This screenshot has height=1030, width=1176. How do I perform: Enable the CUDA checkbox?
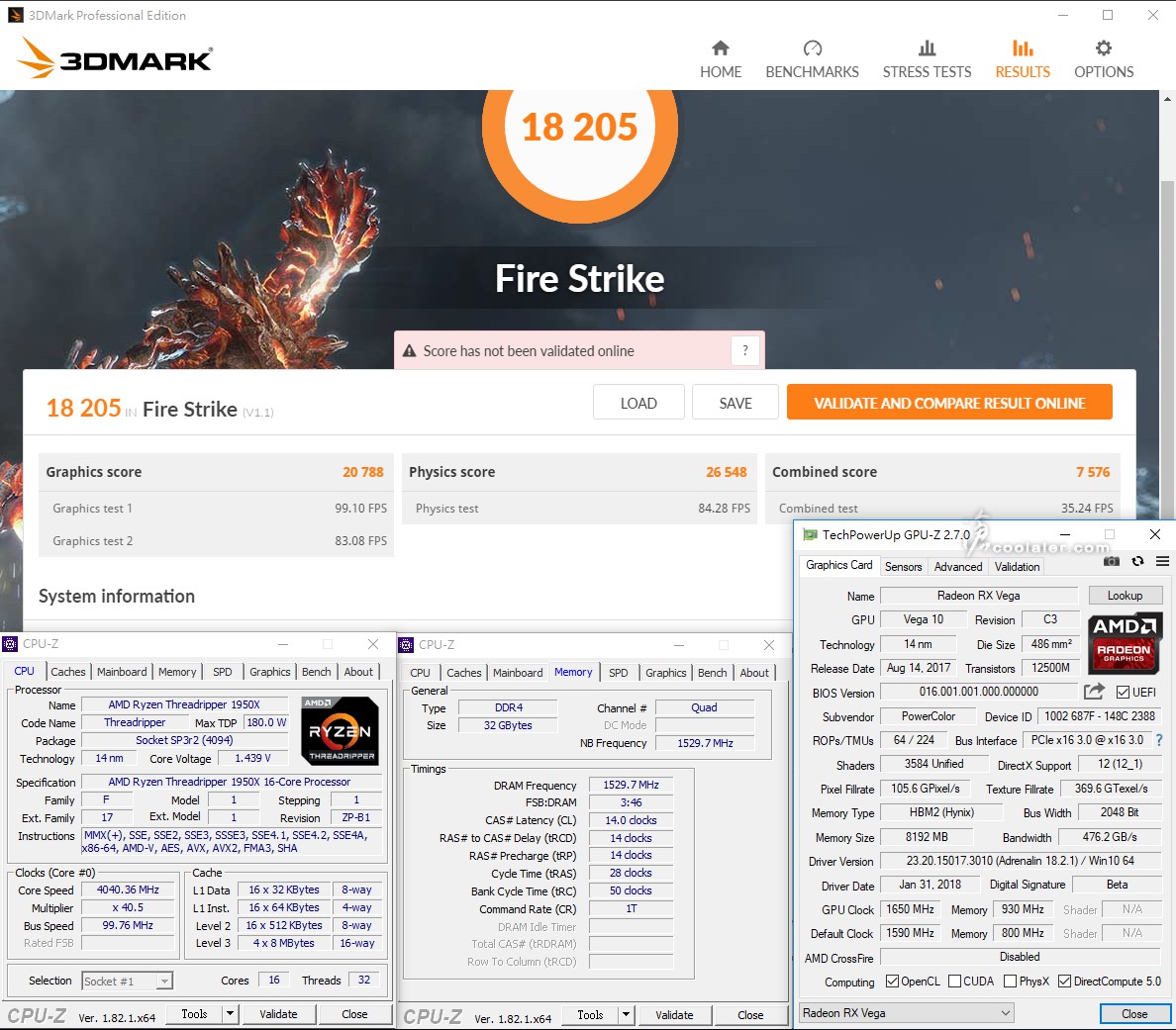pos(954,982)
